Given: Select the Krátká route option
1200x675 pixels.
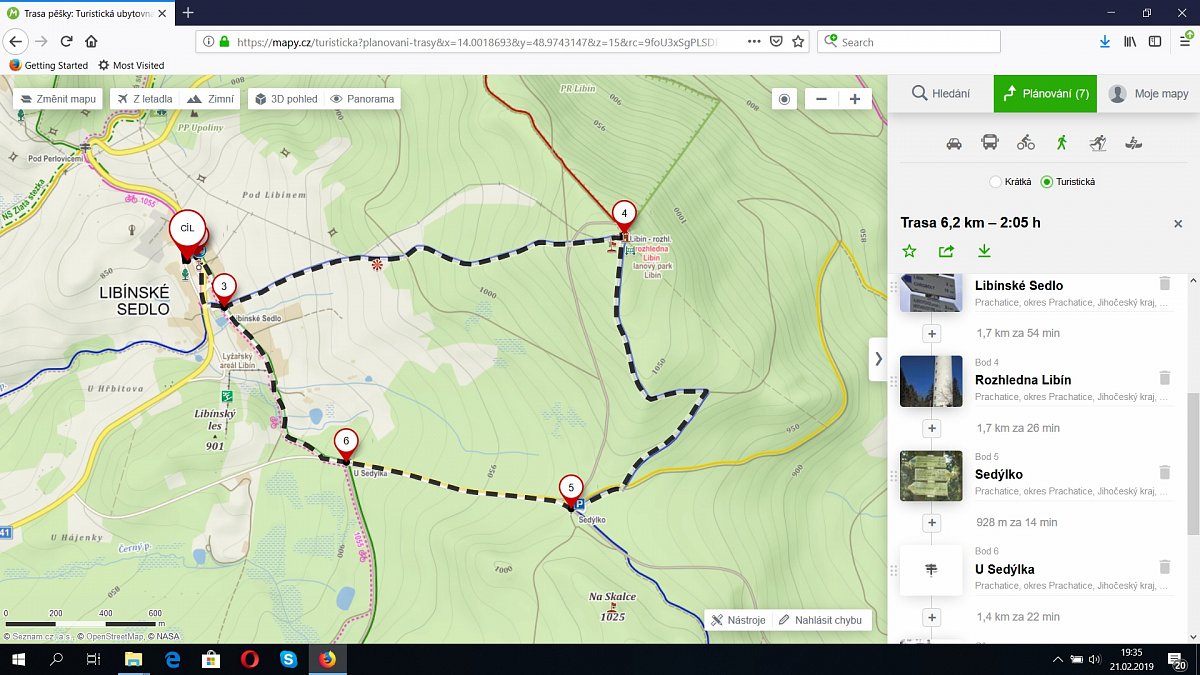Looking at the screenshot, I should [995, 182].
